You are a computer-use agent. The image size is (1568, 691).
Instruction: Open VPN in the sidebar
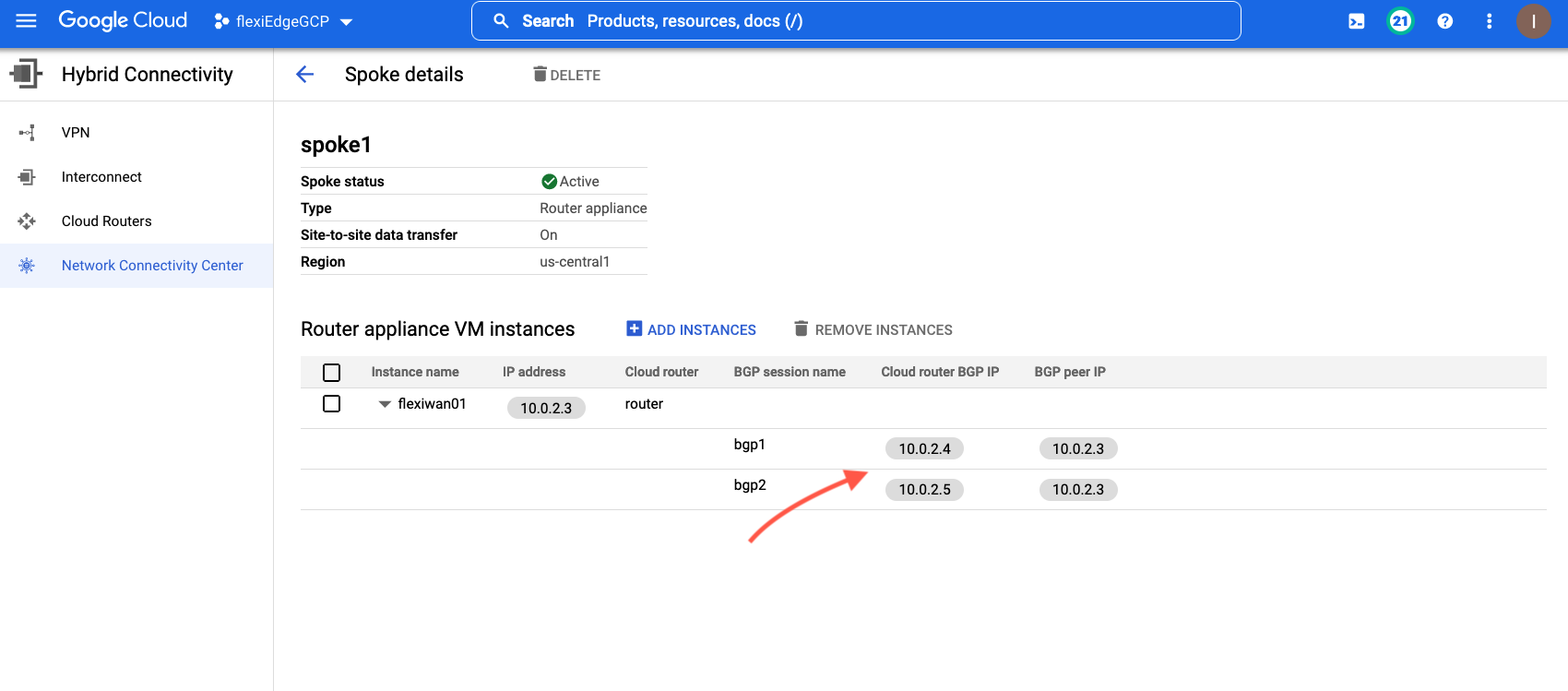76,133
